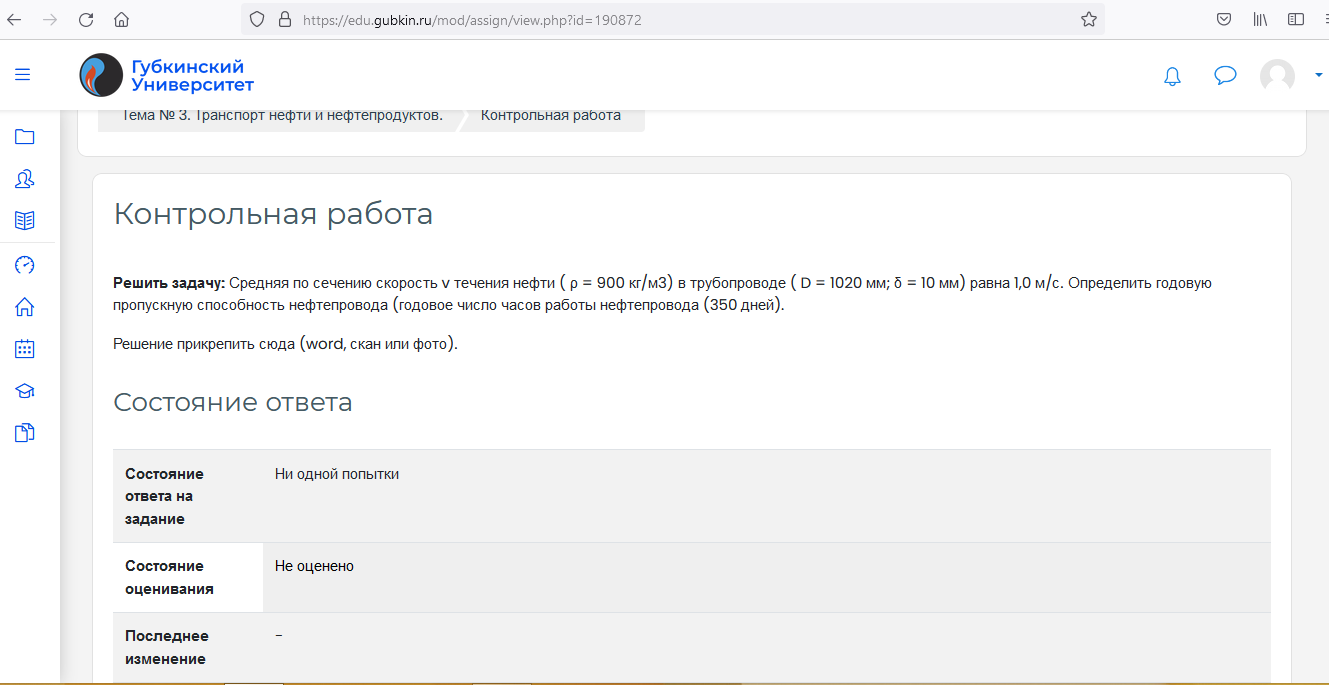Open the course folder icon in sidebar
1329x685 pixels.
(x=25, y=137)
